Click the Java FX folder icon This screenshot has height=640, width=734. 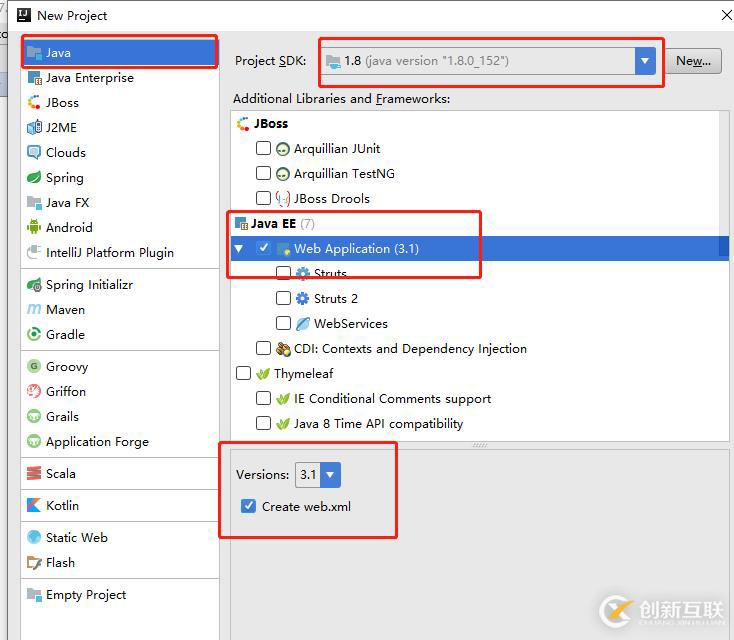34,203
